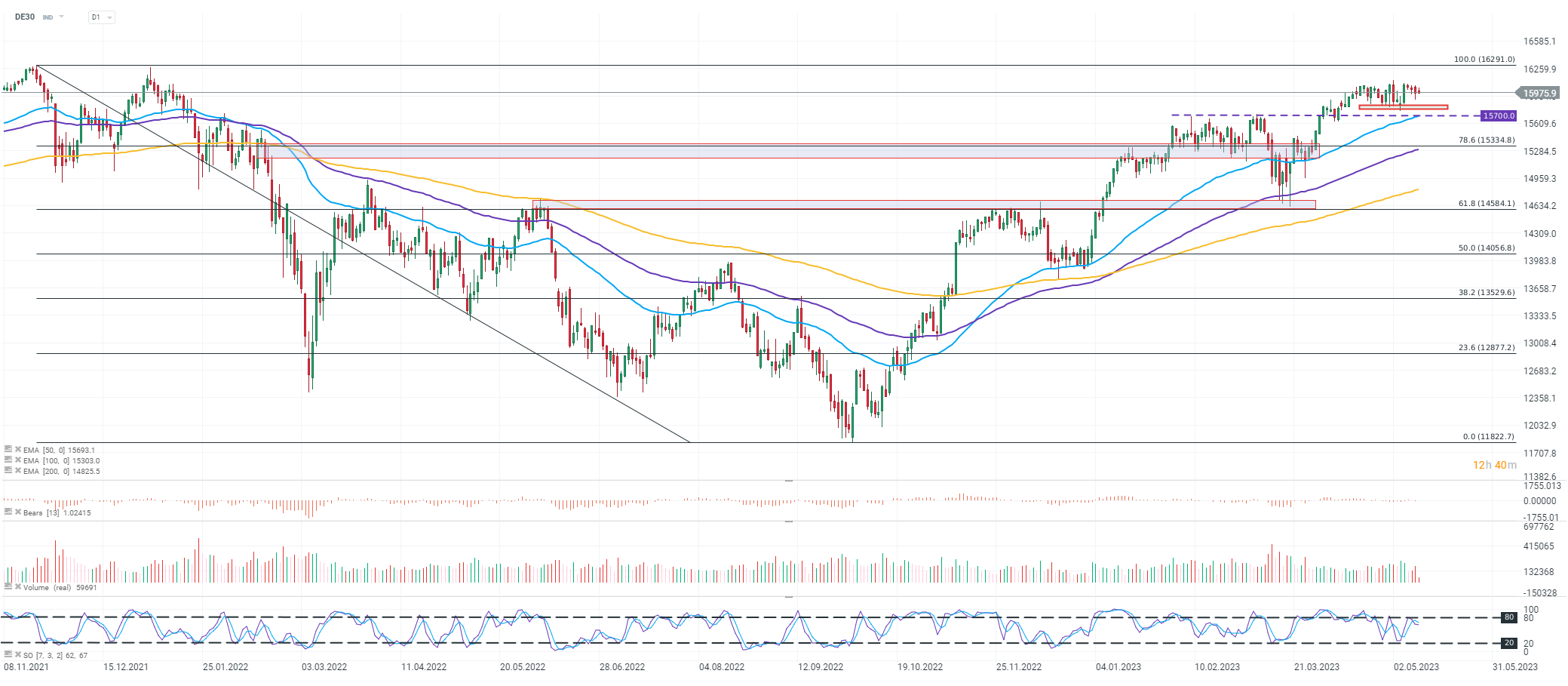Click the 100.0 Fibonacci retracement label

[x=1484, y=59]
